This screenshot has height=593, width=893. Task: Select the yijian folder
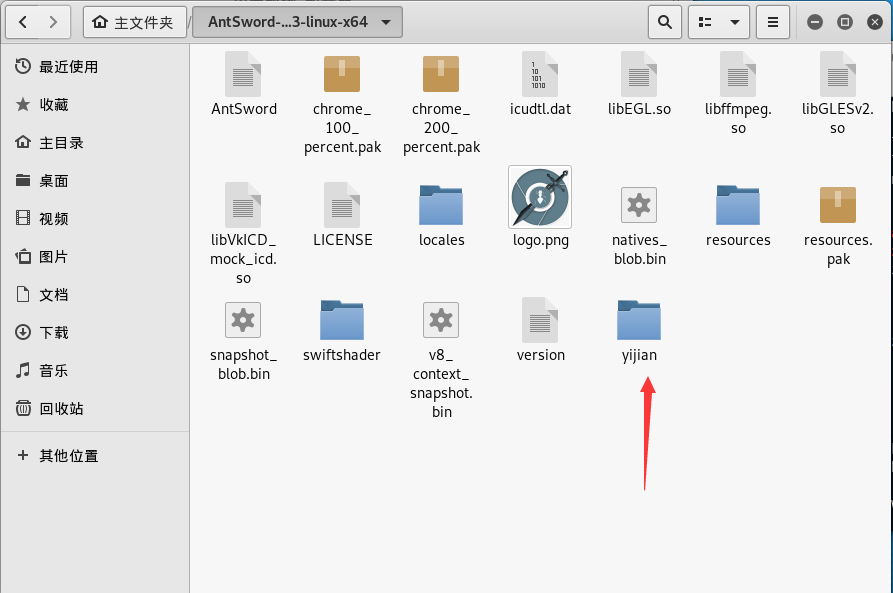click(x=639, y=330)
